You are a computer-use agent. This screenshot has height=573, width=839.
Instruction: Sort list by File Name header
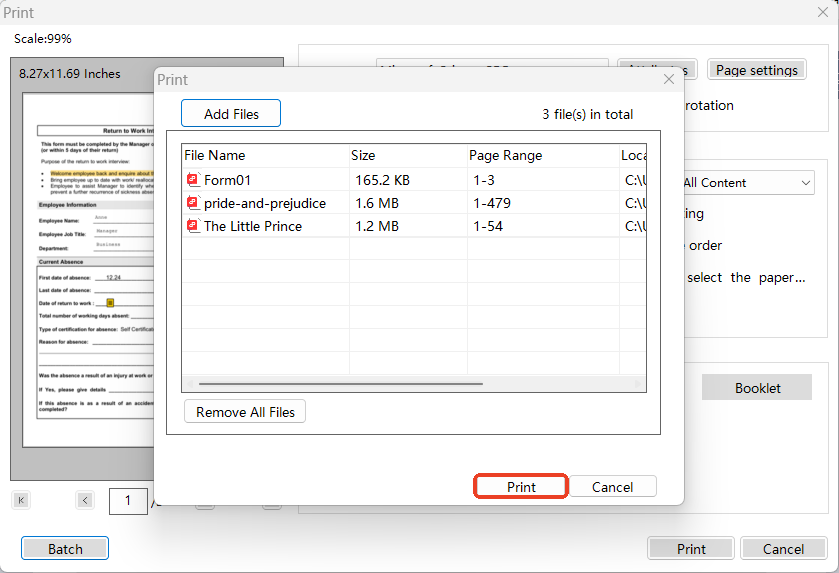pyautogui.click(x=266, y=155)
